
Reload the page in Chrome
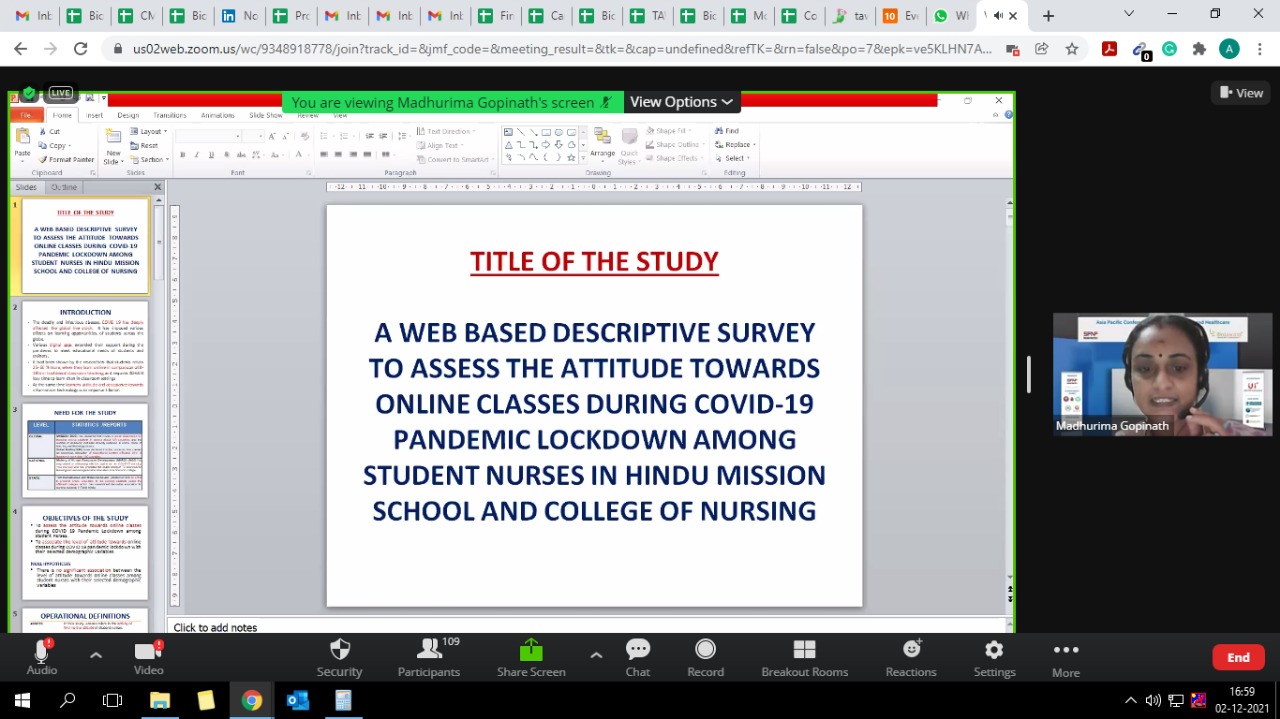click(80, 49)
